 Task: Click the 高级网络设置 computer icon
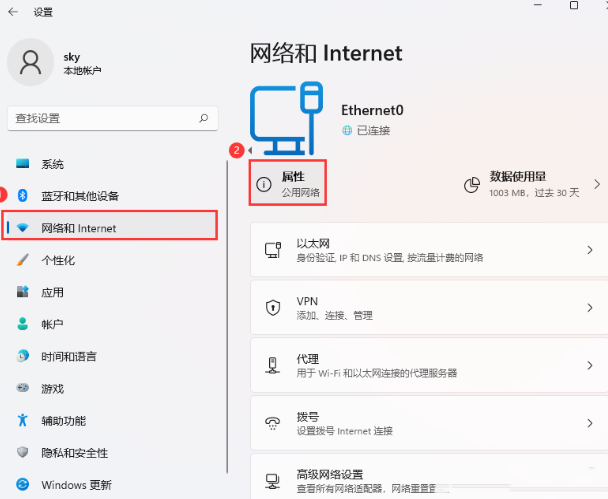[273, 481]
